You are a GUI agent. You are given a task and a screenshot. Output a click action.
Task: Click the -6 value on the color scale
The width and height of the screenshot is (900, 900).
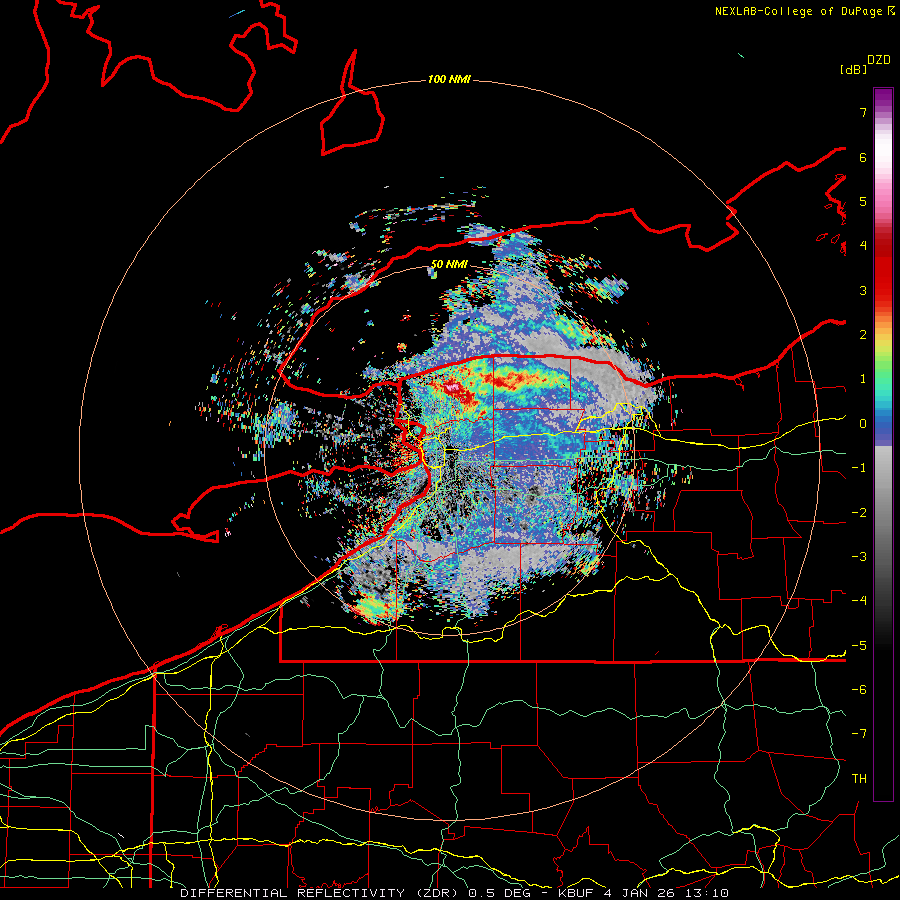click(859, 690)
